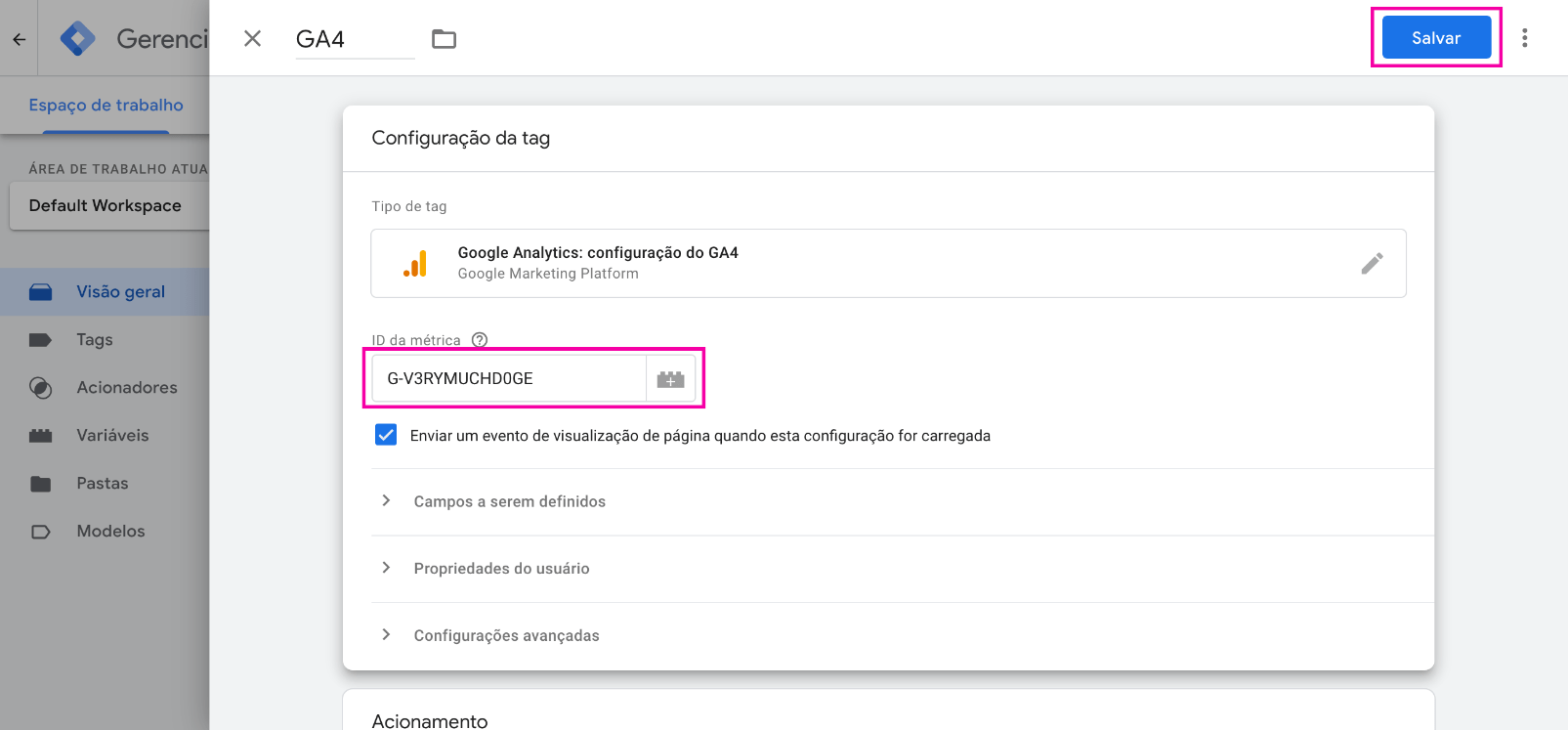Click the Configuração da tag heading
The image size is (1568, 730).
461,138
